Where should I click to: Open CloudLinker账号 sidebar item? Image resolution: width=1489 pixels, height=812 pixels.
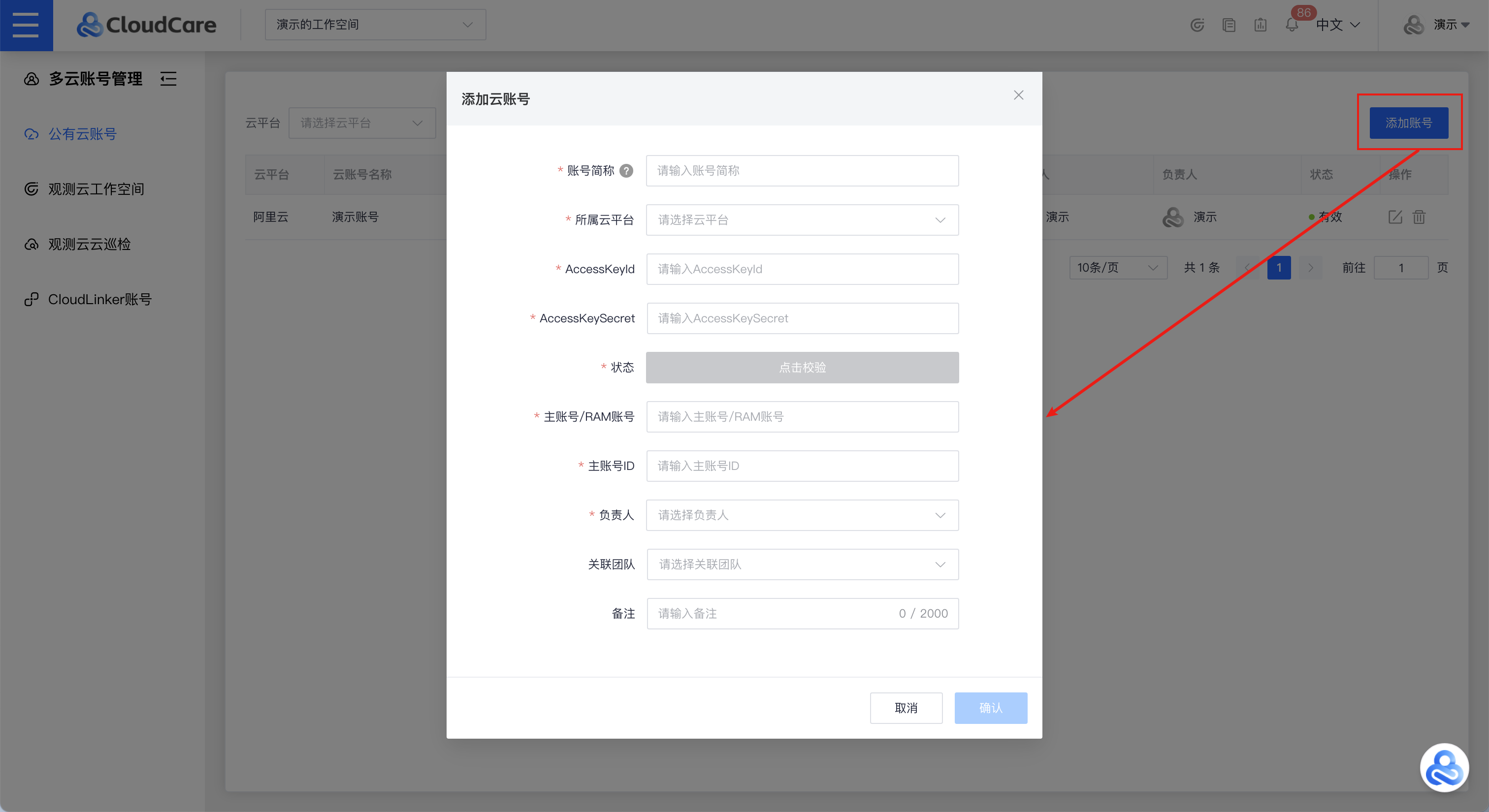tap(99, 300)
